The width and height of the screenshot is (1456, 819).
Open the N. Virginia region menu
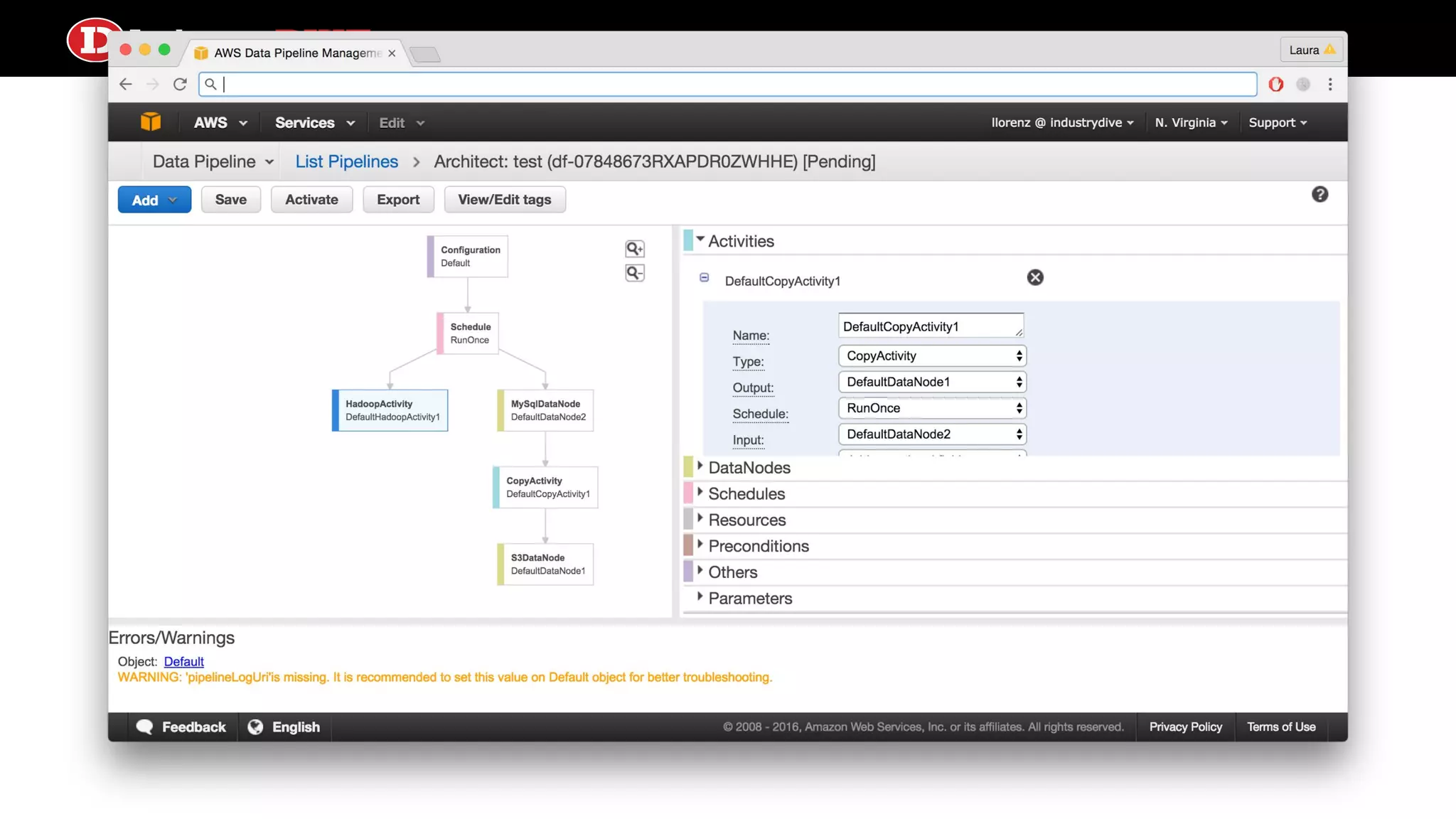tap(1191, 122)
